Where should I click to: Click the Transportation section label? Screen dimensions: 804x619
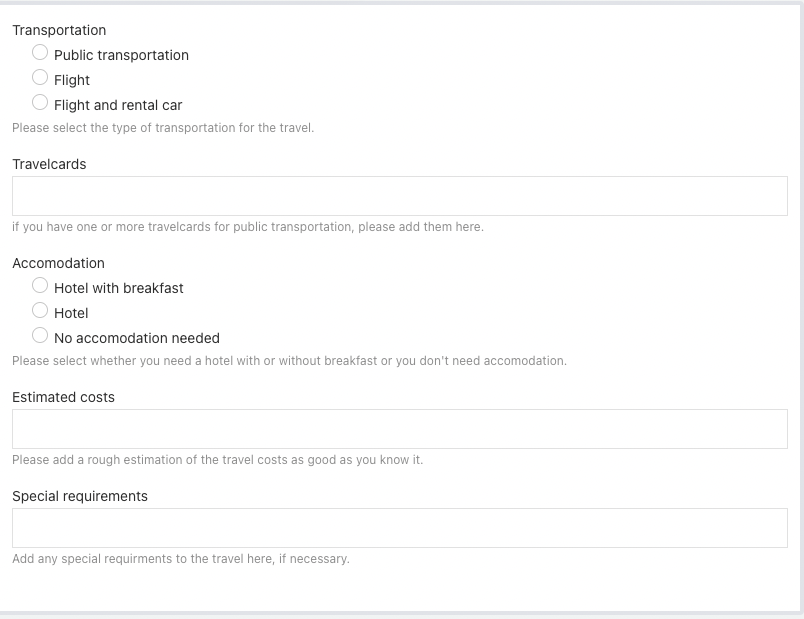tap(59, 30)
